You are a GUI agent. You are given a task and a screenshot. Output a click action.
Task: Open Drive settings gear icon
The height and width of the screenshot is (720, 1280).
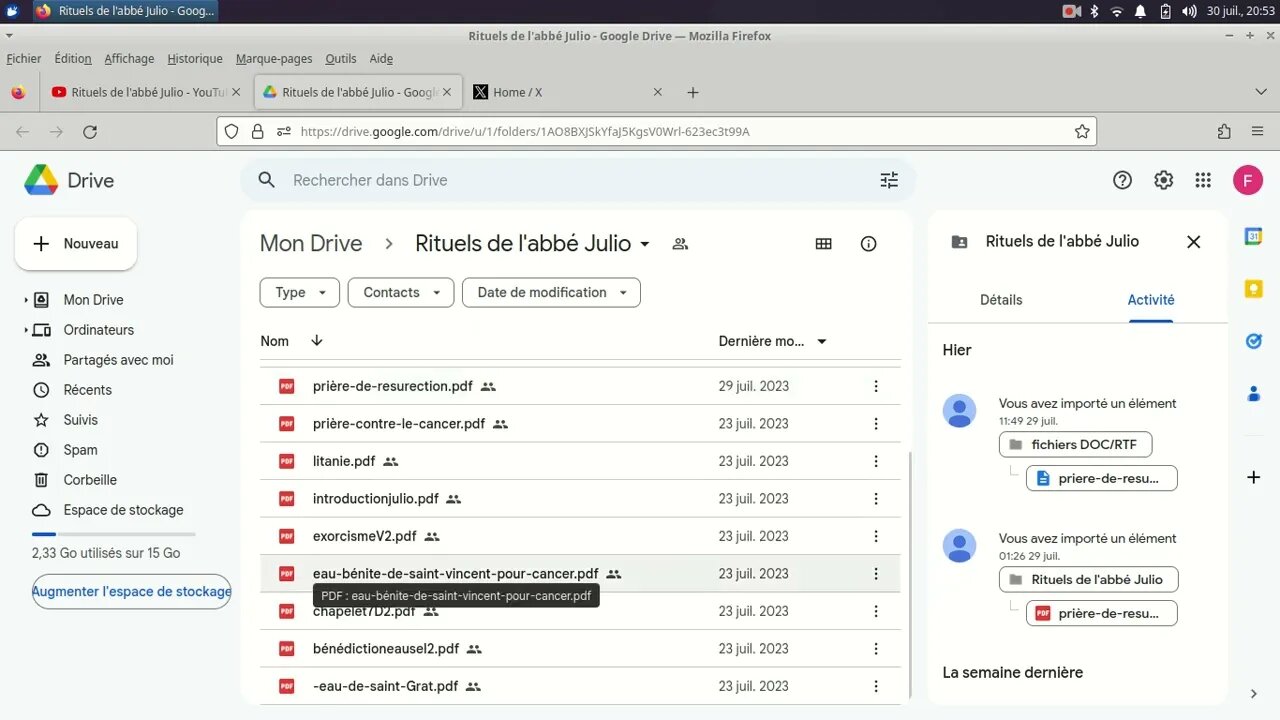[1163, 180]
